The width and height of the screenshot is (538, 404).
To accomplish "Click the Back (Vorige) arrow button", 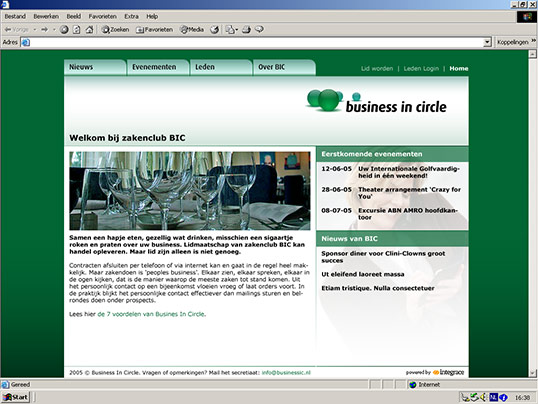I will 16,30.
